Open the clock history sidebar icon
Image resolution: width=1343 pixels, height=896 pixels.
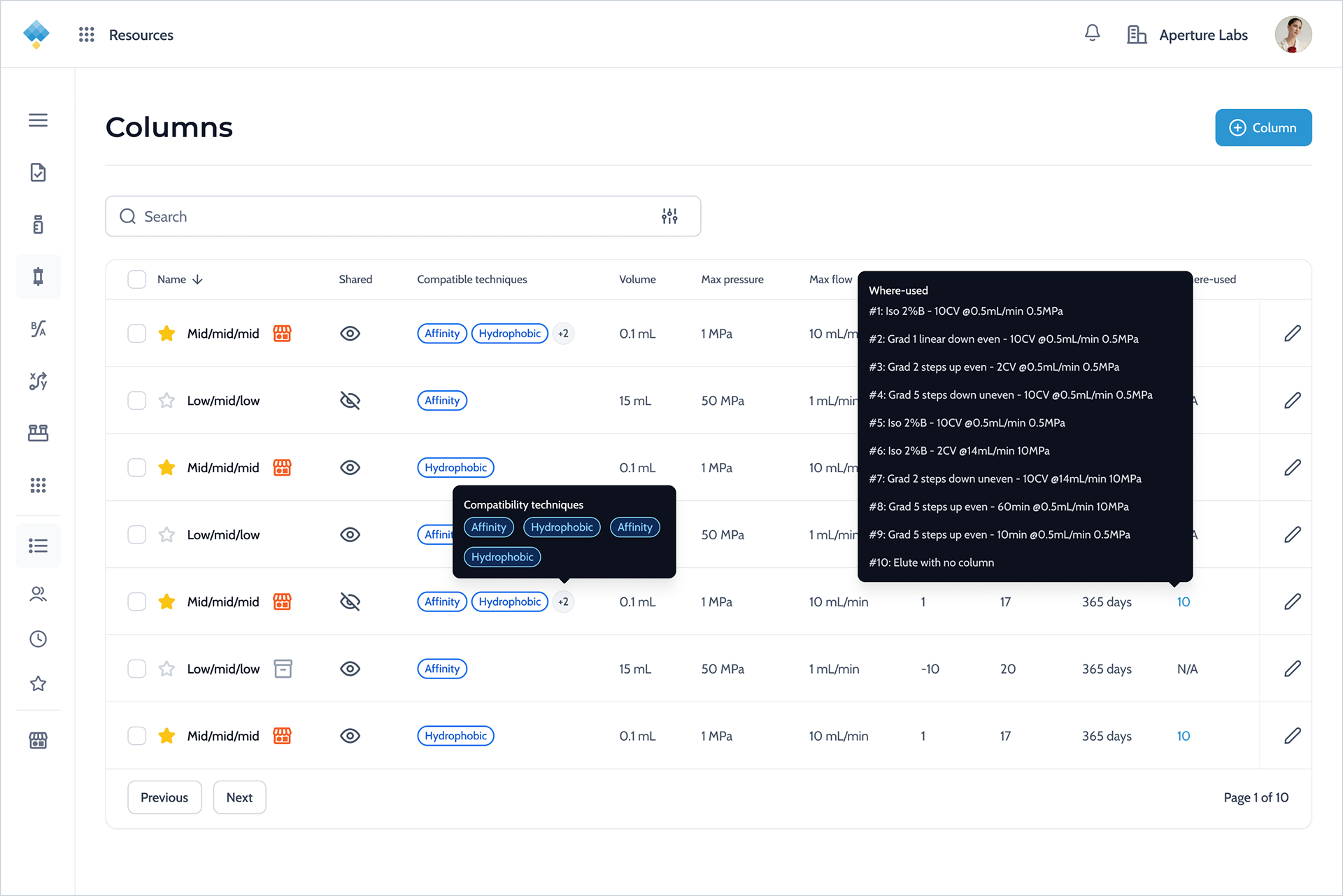pyautogui.click(x=38, y=639)
